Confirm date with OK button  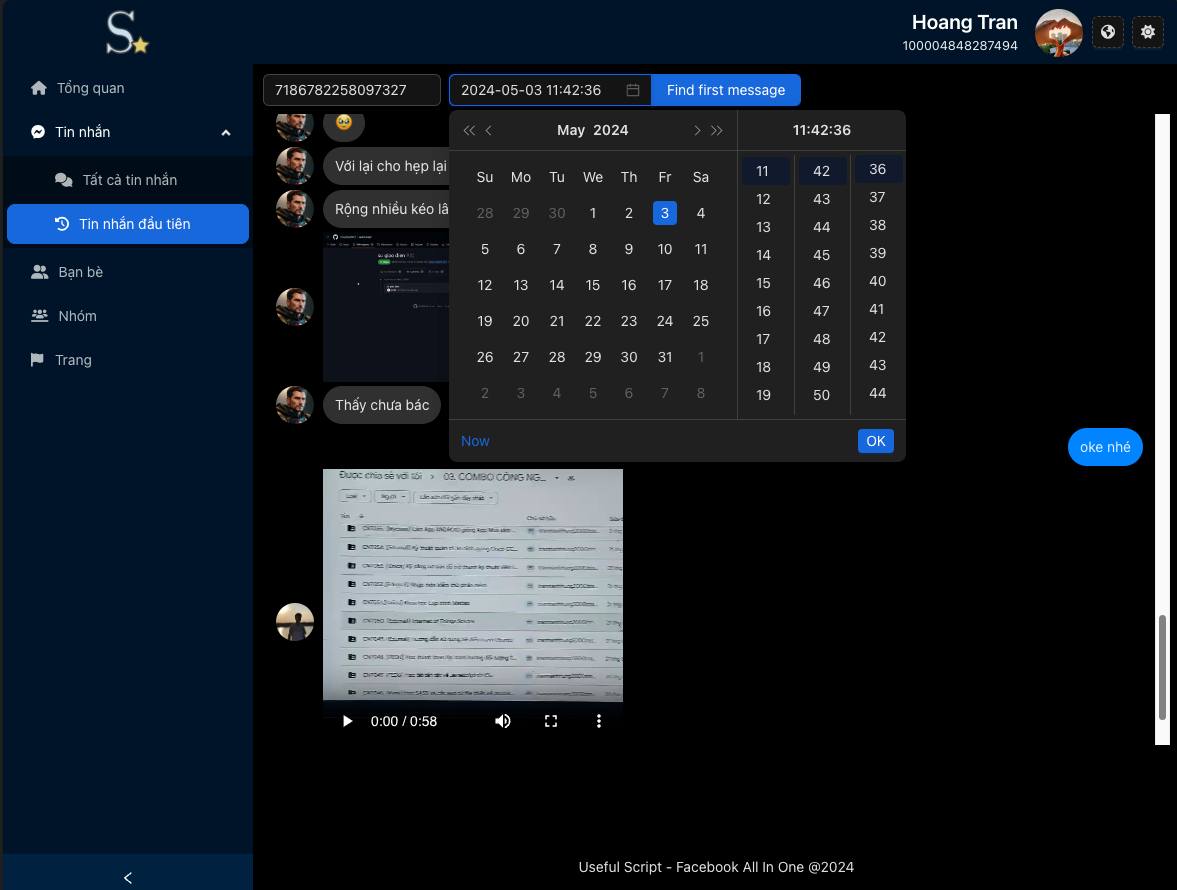[x=875, y=441]
